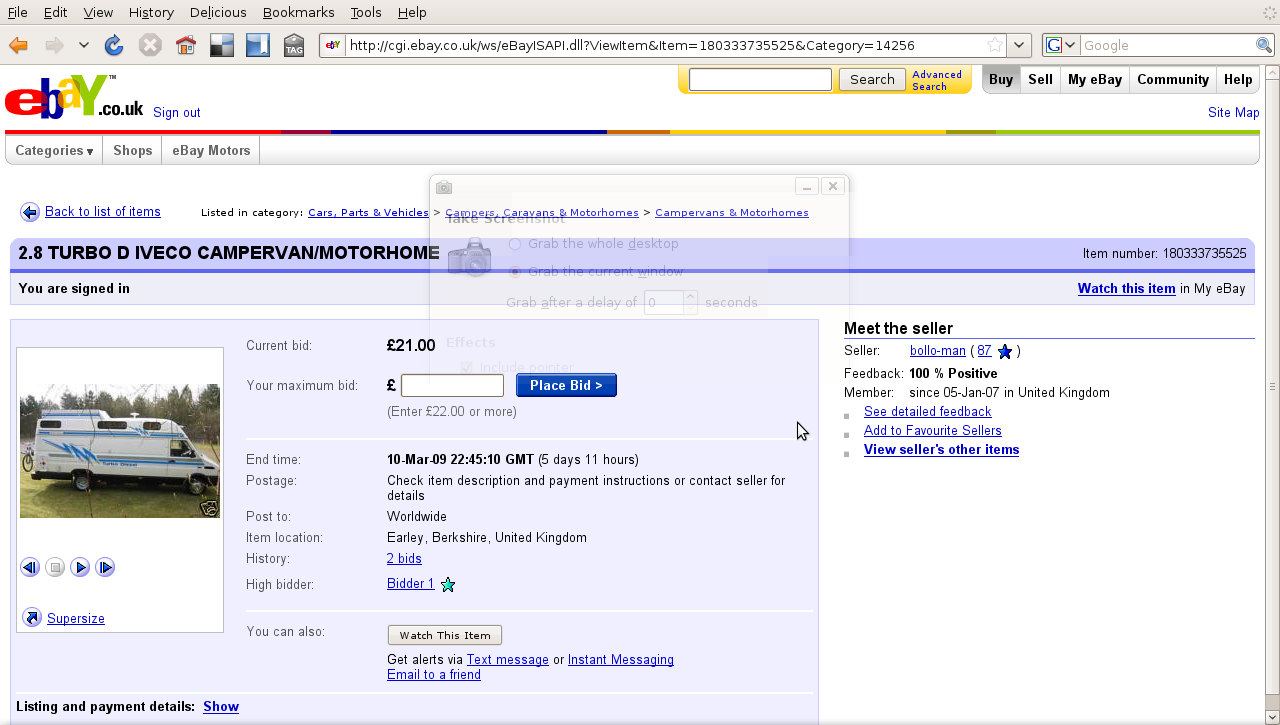Stop the image slideshow
The image size is (1280, 725).
pos(55,567)
